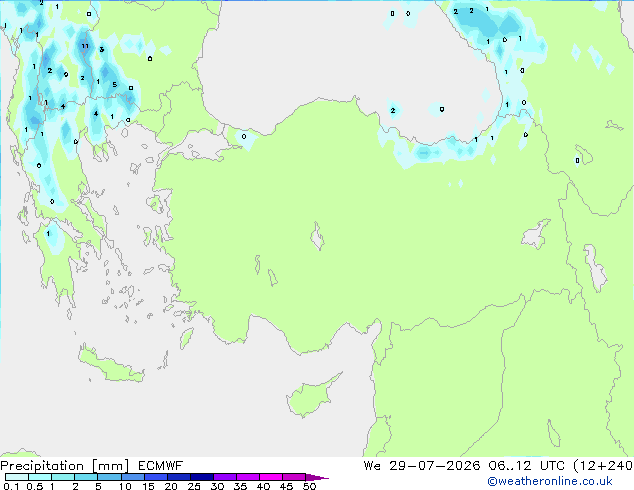
Task: Click the '0.1' legend scale label
Action: click(11, 486)
